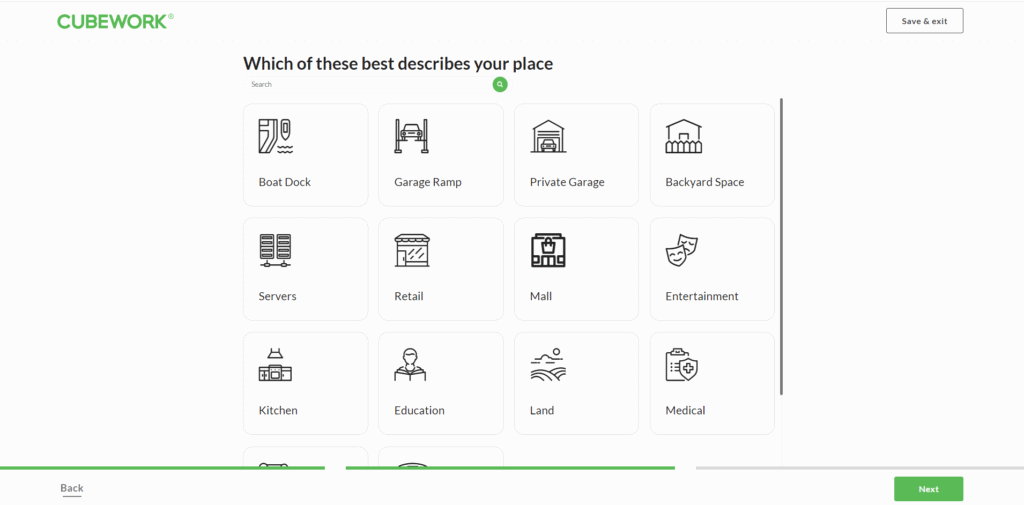
Task: Go back using the Back link
Action: click(72, 488)
